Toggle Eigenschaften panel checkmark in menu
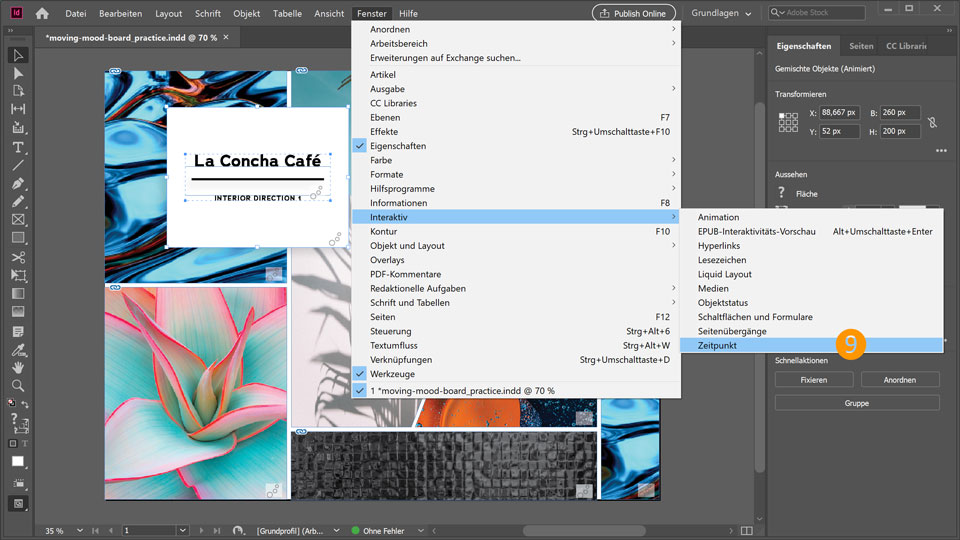This screenshot has width=960, height=540. pyautogui.click(x=360, y=146)
